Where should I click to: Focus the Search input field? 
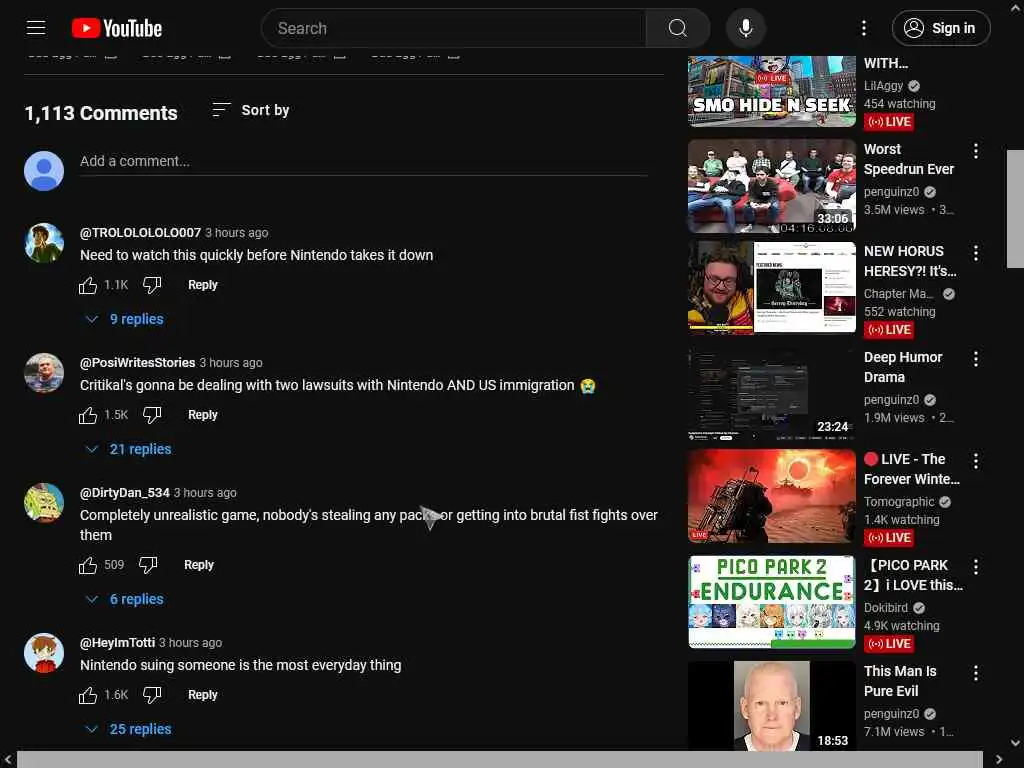point(454,28)
